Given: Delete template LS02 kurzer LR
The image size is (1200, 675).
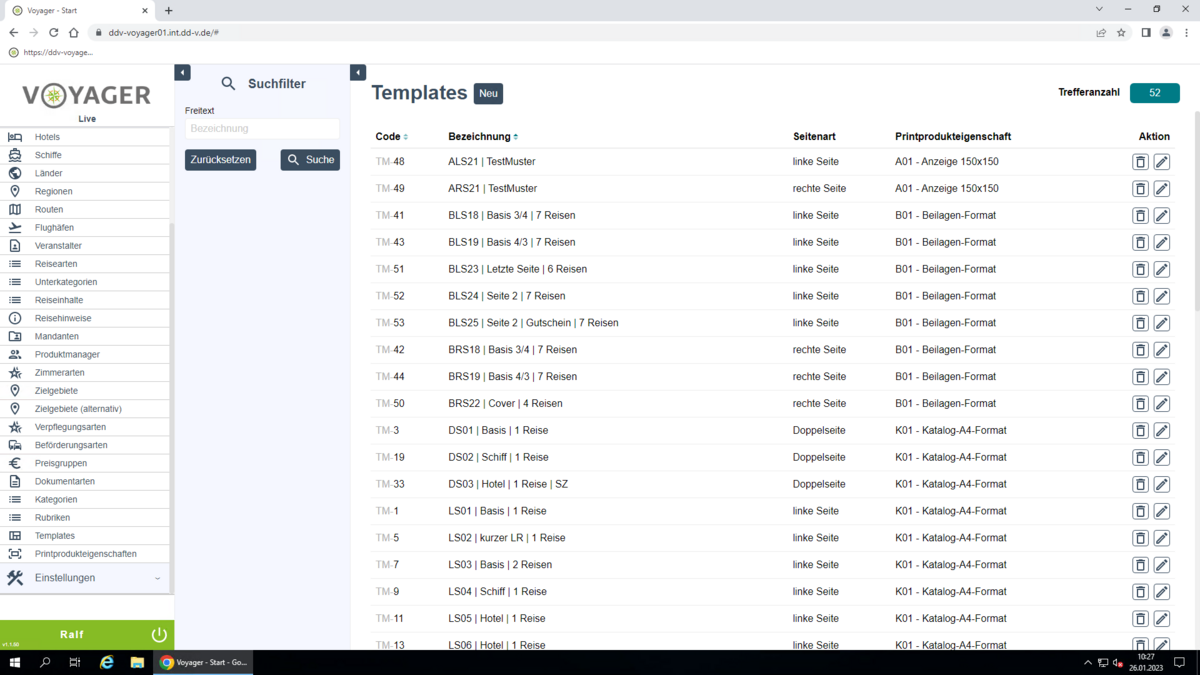Looking at the screenshot, I should point(1140,538).
